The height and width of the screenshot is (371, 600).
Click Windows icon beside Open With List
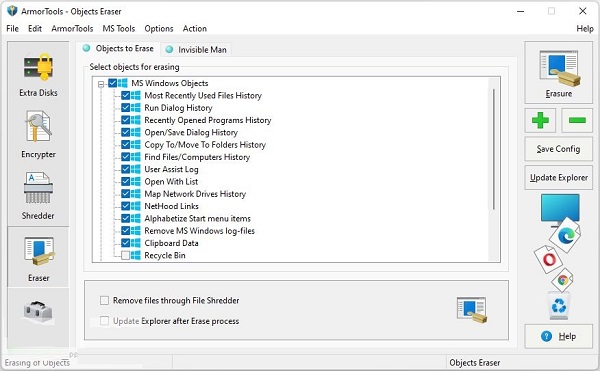135,181
